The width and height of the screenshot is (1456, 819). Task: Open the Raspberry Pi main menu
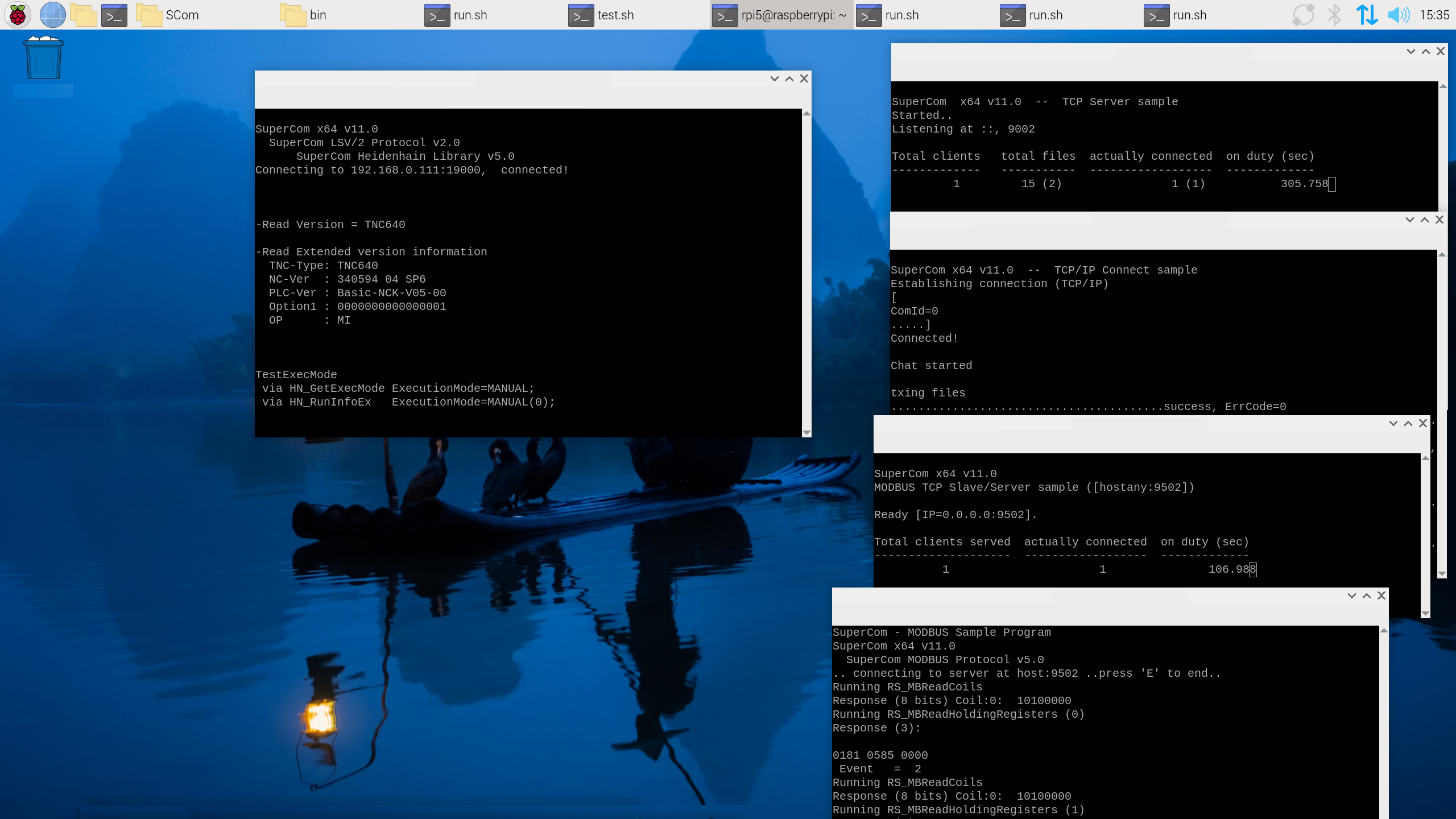[x=18, y=15]
